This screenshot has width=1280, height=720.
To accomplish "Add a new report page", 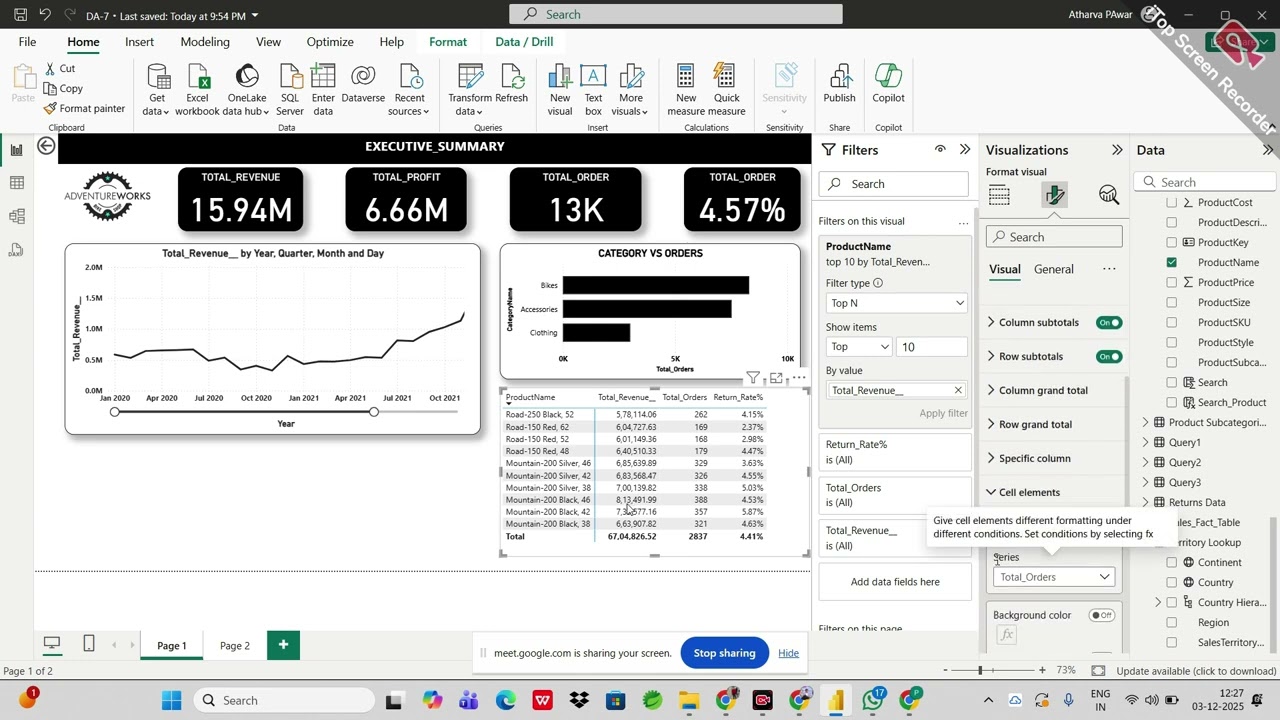I will [x=283, y=645].
